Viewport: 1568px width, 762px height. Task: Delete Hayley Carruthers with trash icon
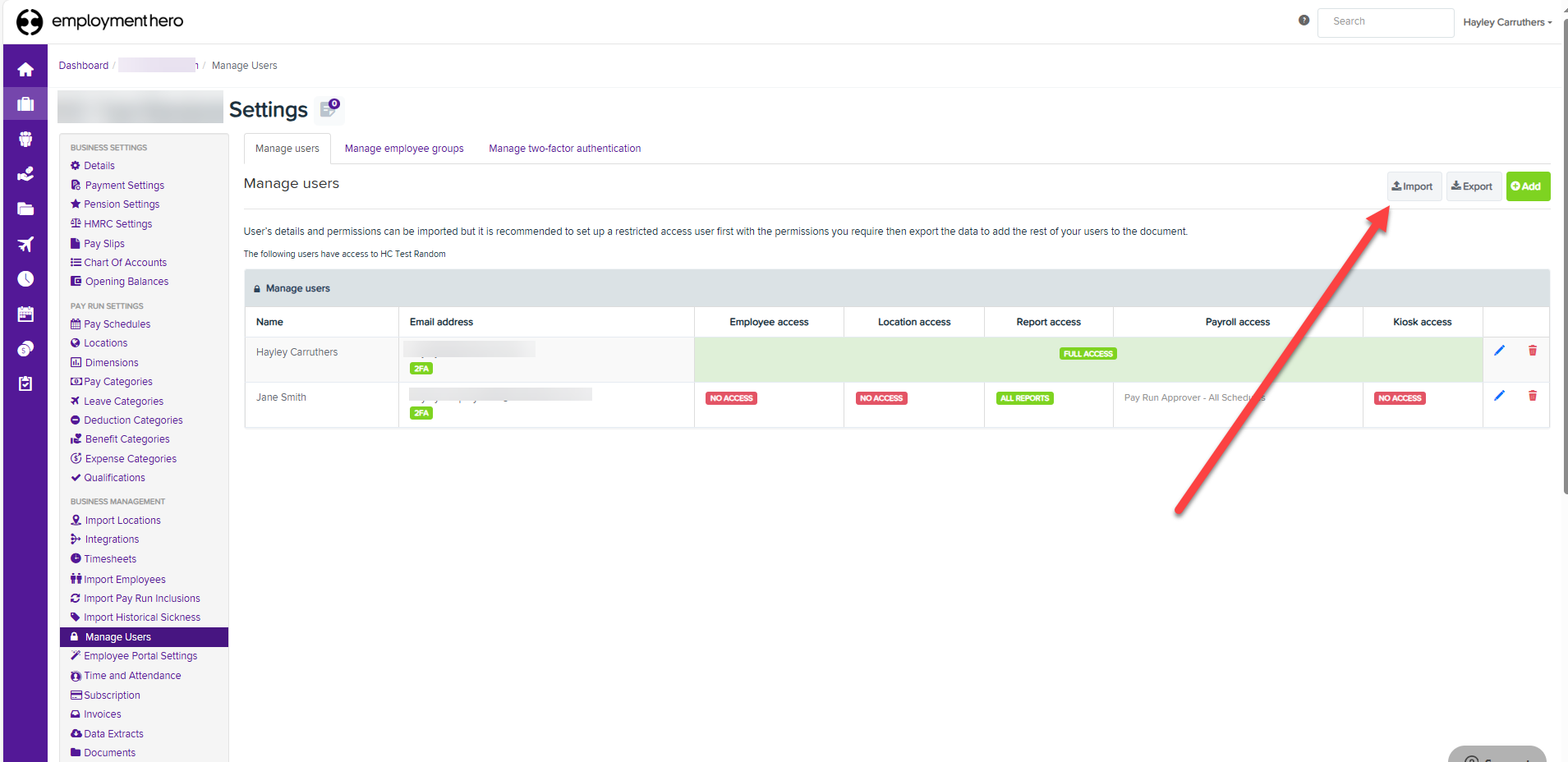coord(1532,351)
